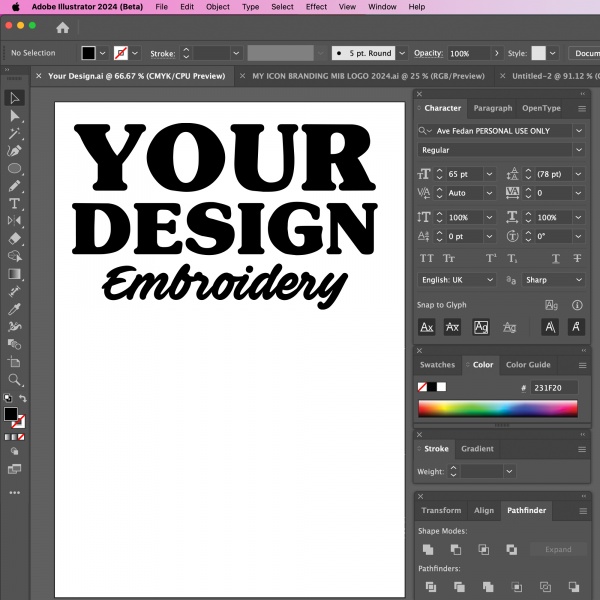This screenshot has width=600, height=600.
Task: Open the font family dropdown arrow
Action: point(579,131)
